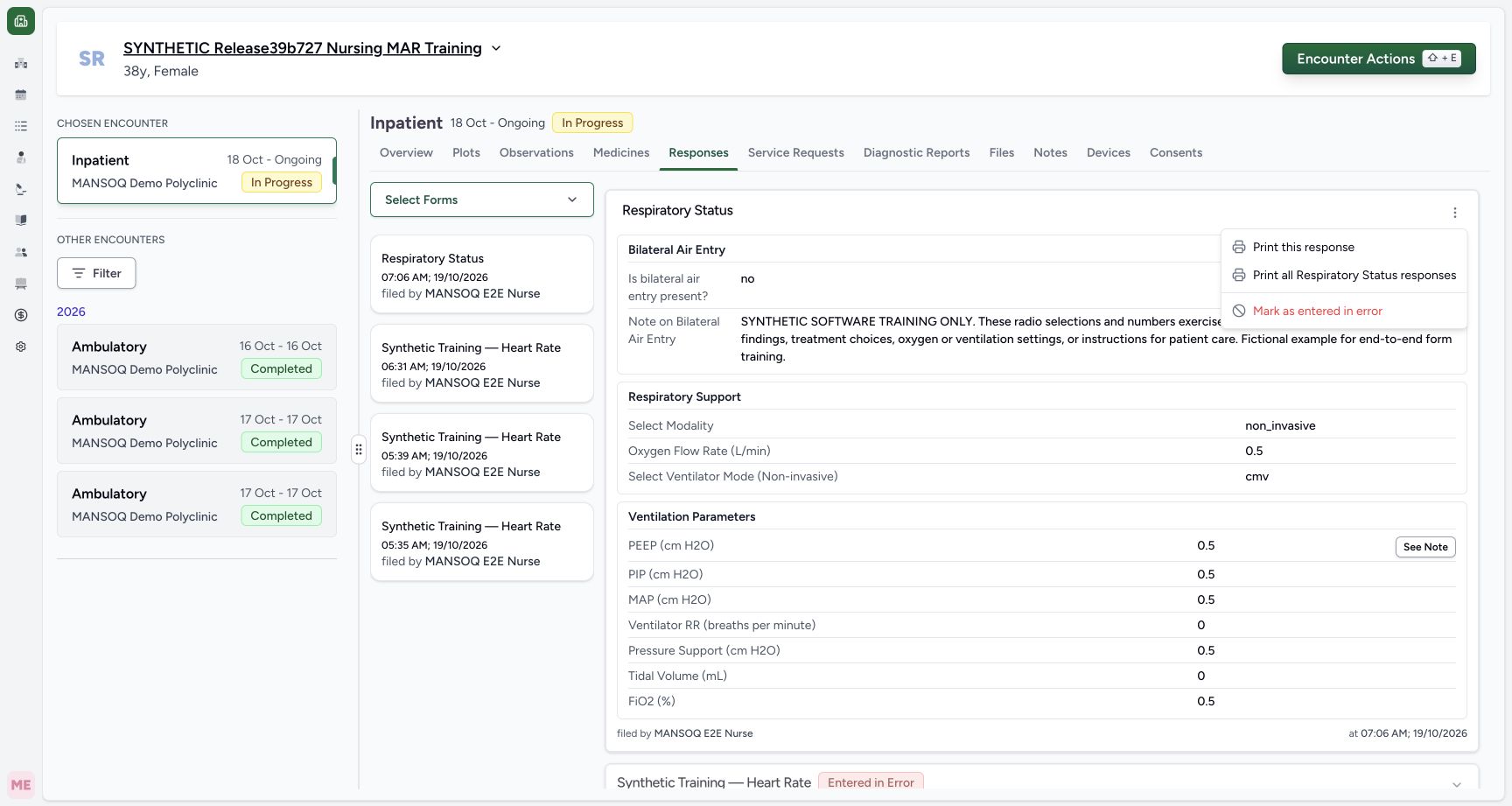
Task: Click the Filter encounters button
Action: [96, 273]
